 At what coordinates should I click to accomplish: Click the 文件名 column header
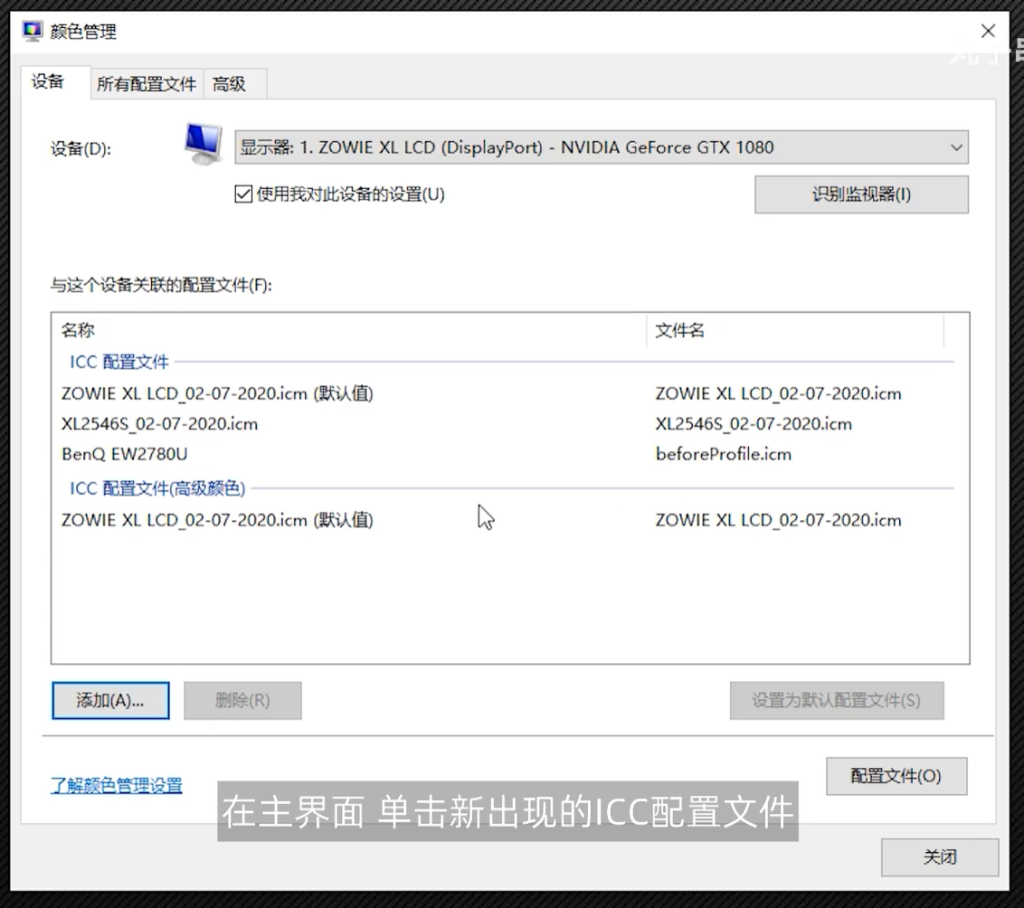point(680,330)
